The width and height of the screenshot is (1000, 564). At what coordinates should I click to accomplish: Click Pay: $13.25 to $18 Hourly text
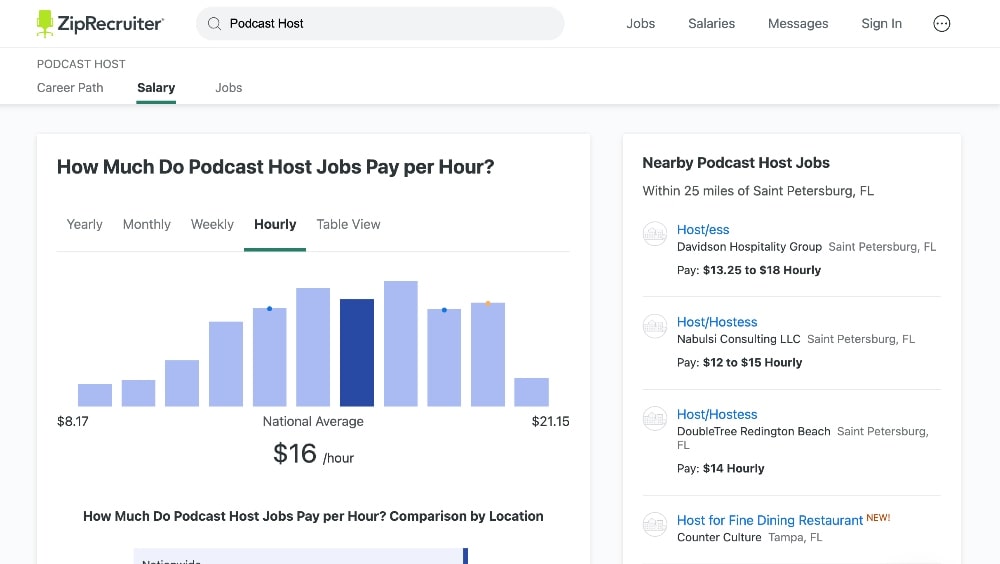(749, 270)
